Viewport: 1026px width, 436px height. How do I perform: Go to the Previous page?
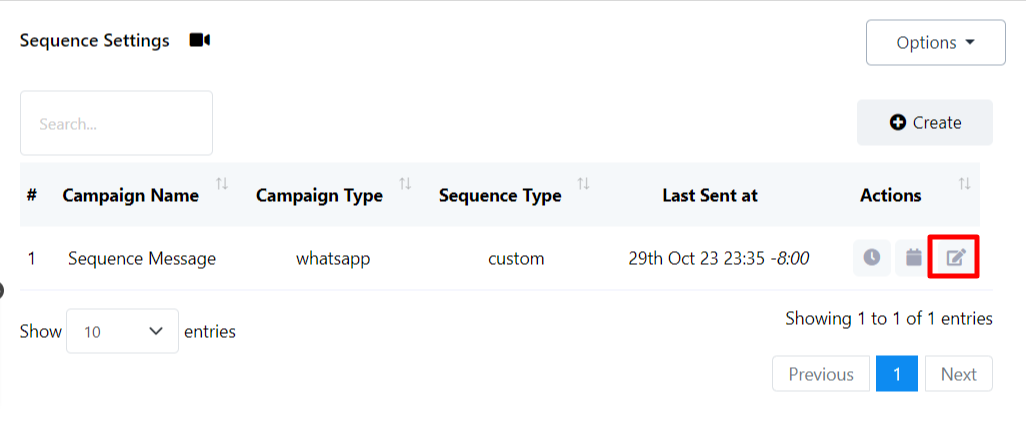click(821, 374)
